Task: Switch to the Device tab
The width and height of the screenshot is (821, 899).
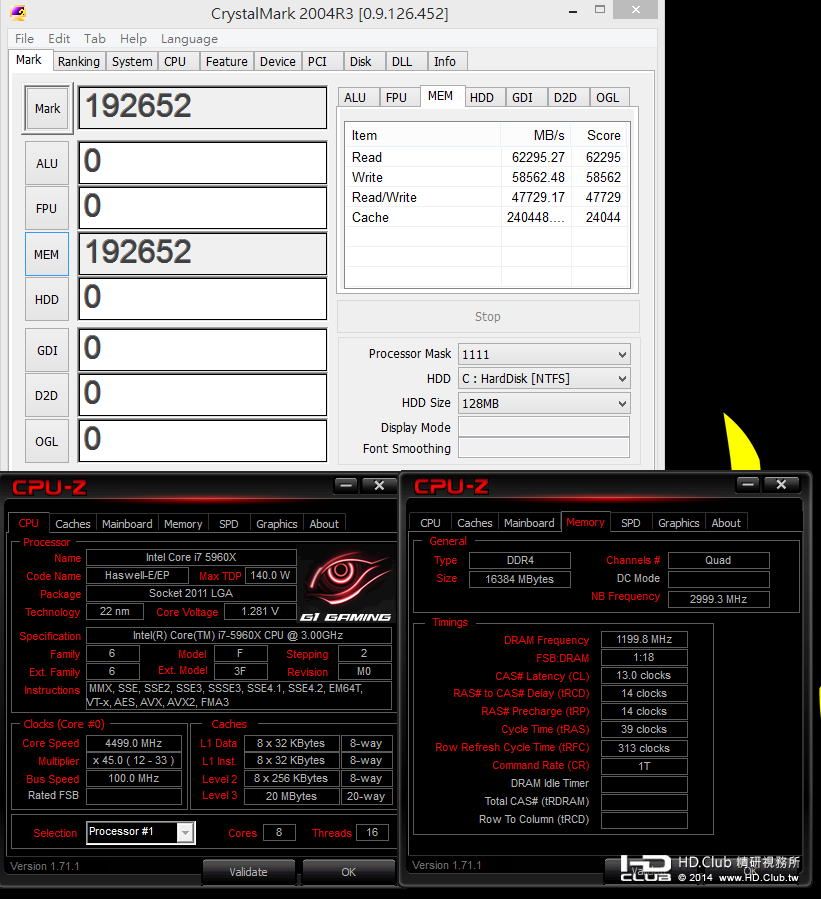Action: [x=277, y=61]
